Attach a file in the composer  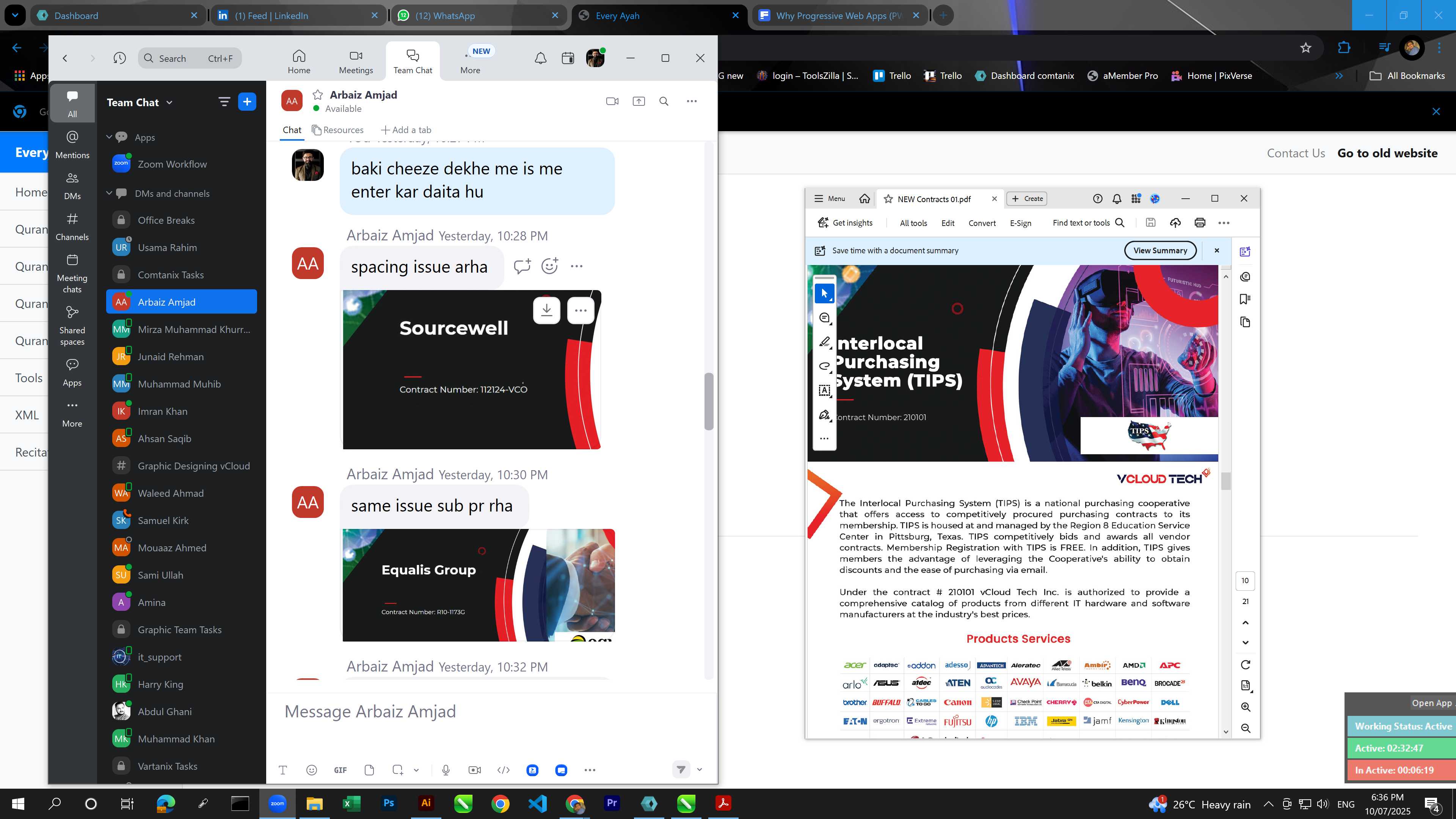369,770
